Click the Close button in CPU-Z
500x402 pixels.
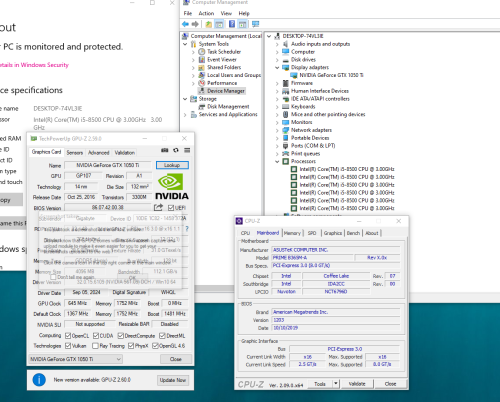click(390, 384)
